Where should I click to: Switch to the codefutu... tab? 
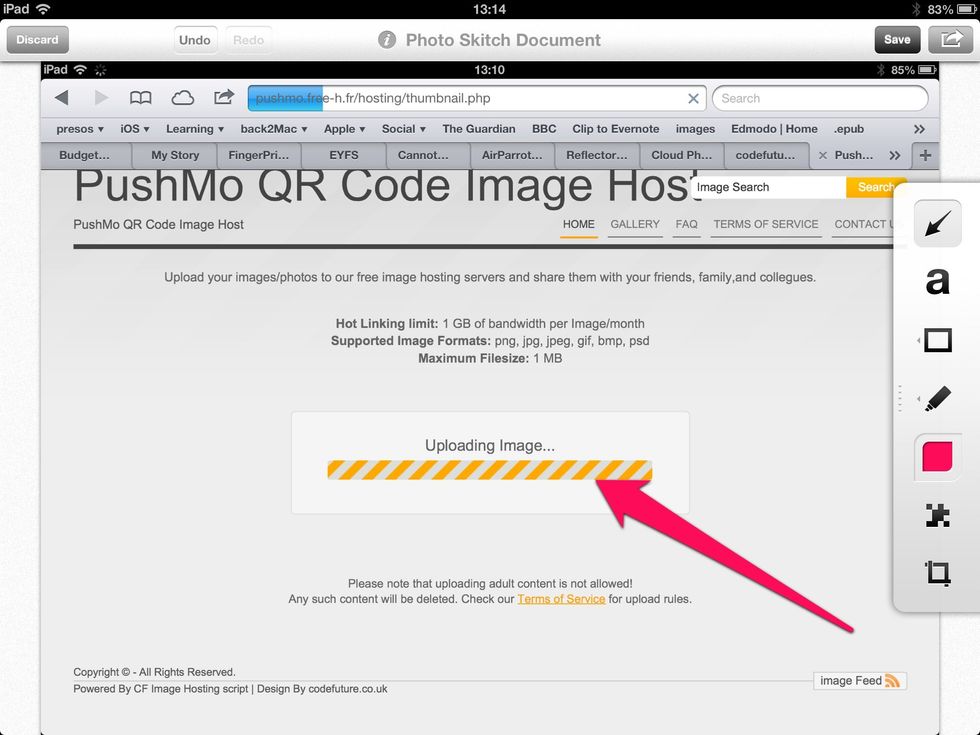765,155
